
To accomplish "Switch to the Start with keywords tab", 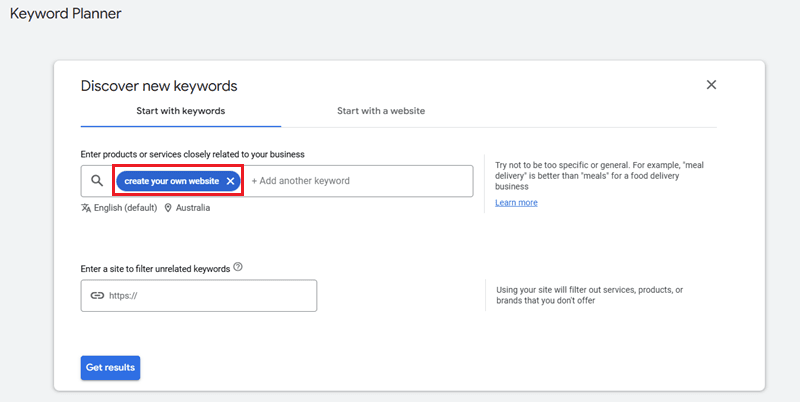I will click(x=180, y=111).
